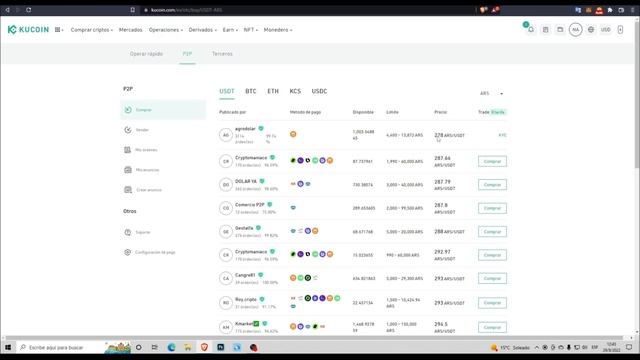Image resolution: width=640 pixels, height=360 pixels.
Task: Click Comprar on the Comercio P2P offer
Action: pos(492,208)
